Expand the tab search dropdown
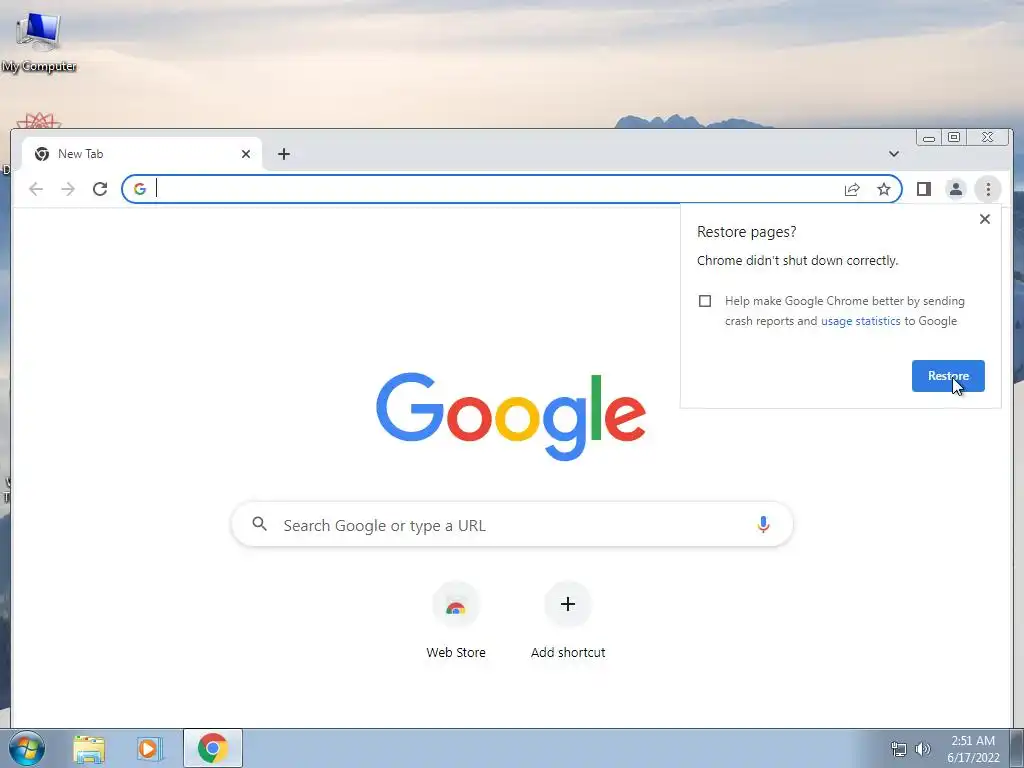The height and width of the screenshot is (768, 1024). [893, 154]
